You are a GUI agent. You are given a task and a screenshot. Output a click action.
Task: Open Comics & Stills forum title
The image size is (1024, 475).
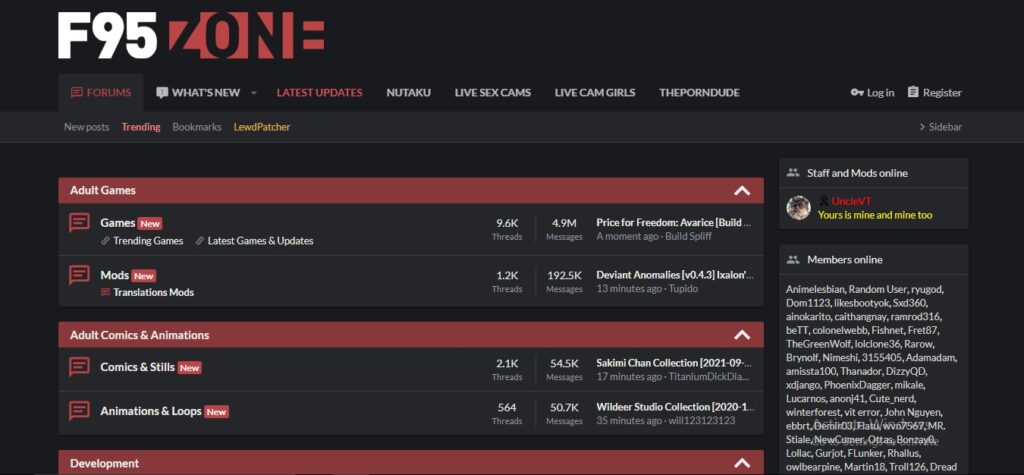pyautogui.click(x=137, y=367)
